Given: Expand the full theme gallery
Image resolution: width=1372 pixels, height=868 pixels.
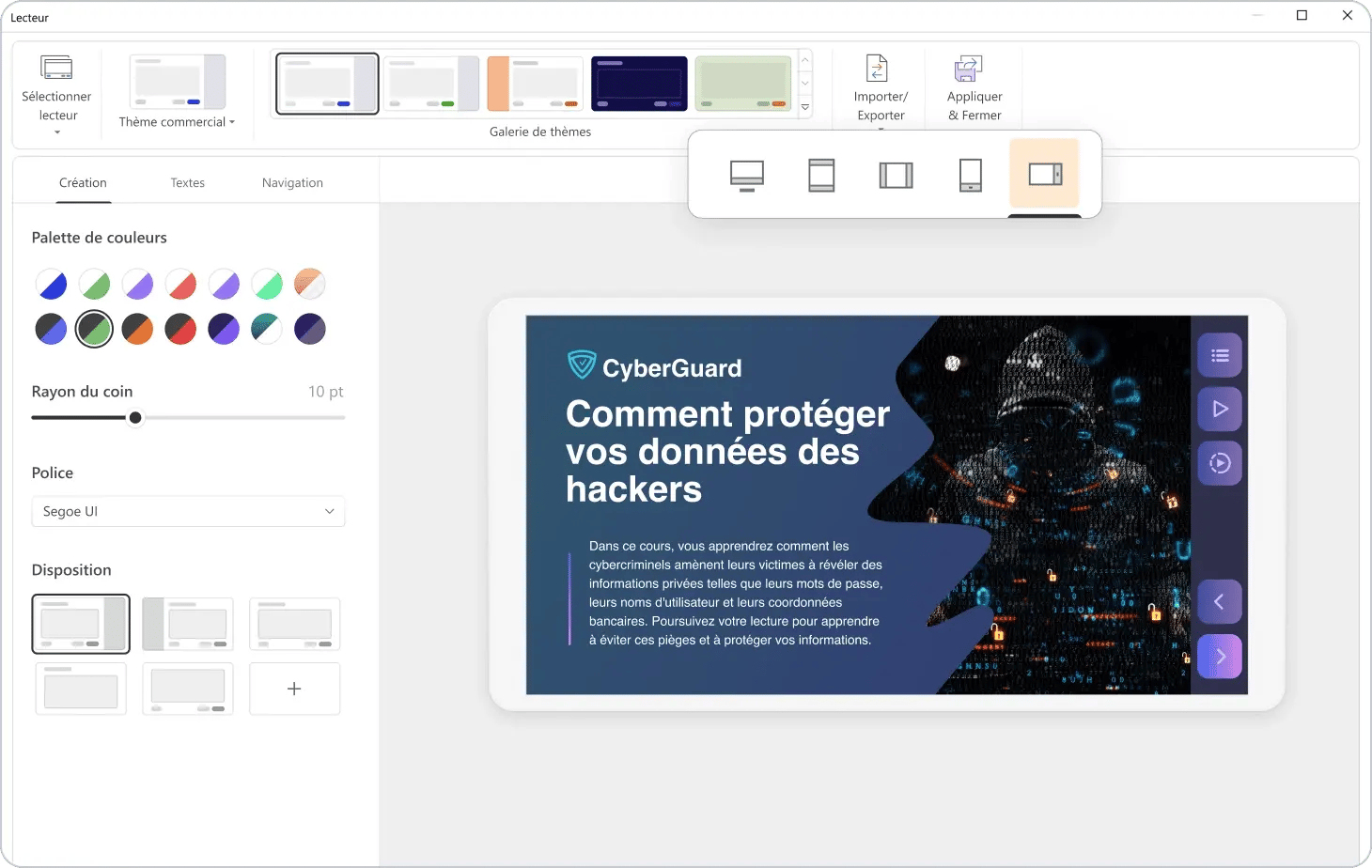Looking at the screenshot, I should (805, 107).
